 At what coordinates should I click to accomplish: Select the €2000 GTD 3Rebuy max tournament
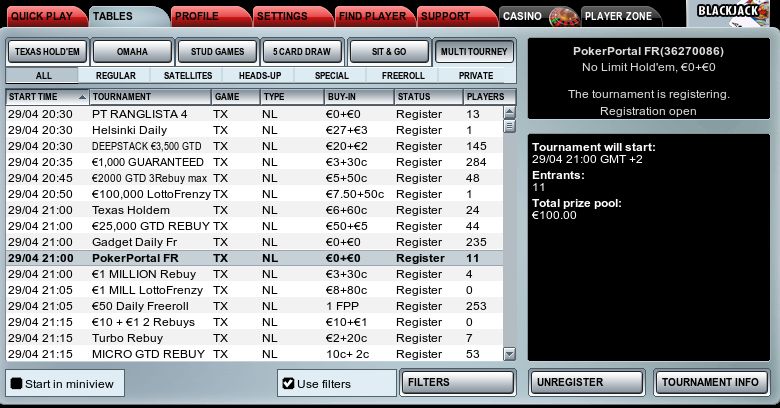click(x=254, y=178)
